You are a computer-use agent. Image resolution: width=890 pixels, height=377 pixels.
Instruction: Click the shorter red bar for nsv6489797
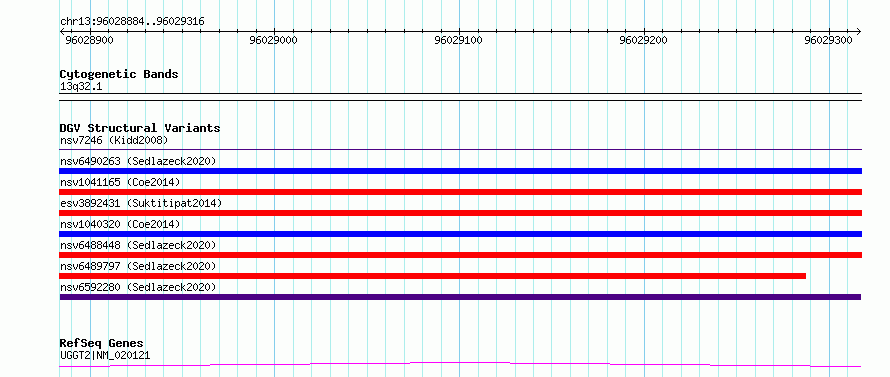point(433,276)
